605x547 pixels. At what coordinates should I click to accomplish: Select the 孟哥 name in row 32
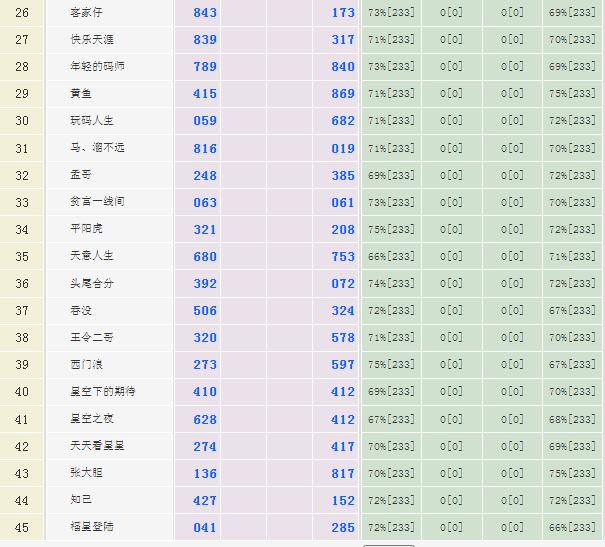(x=82, y=175)
